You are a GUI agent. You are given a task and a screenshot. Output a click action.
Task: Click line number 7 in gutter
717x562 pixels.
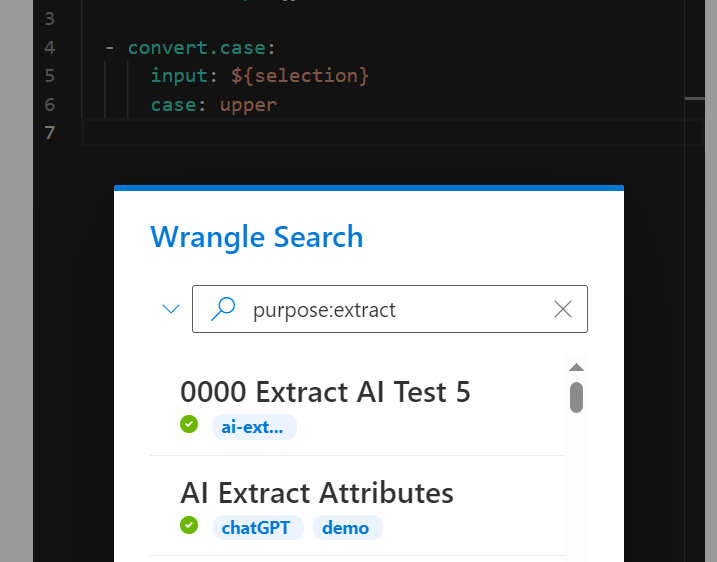49,133
